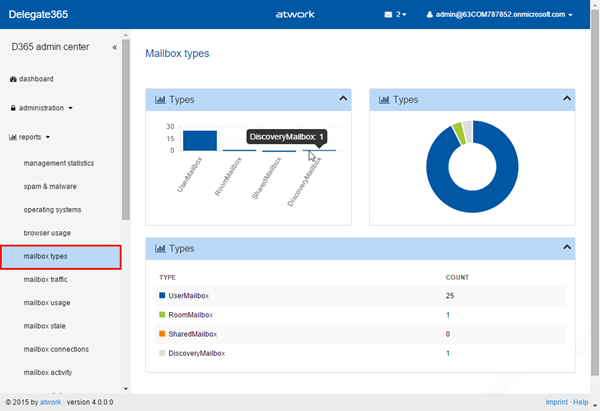
Task: Click the chart icon in donut Types panel
Action: [384, 100]
